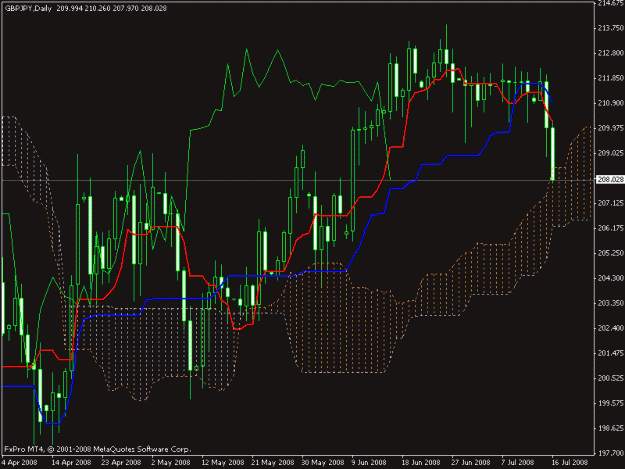625x469 pixels.
Task: Click the 21 May 2008 date label
Action: click(273, 463)
